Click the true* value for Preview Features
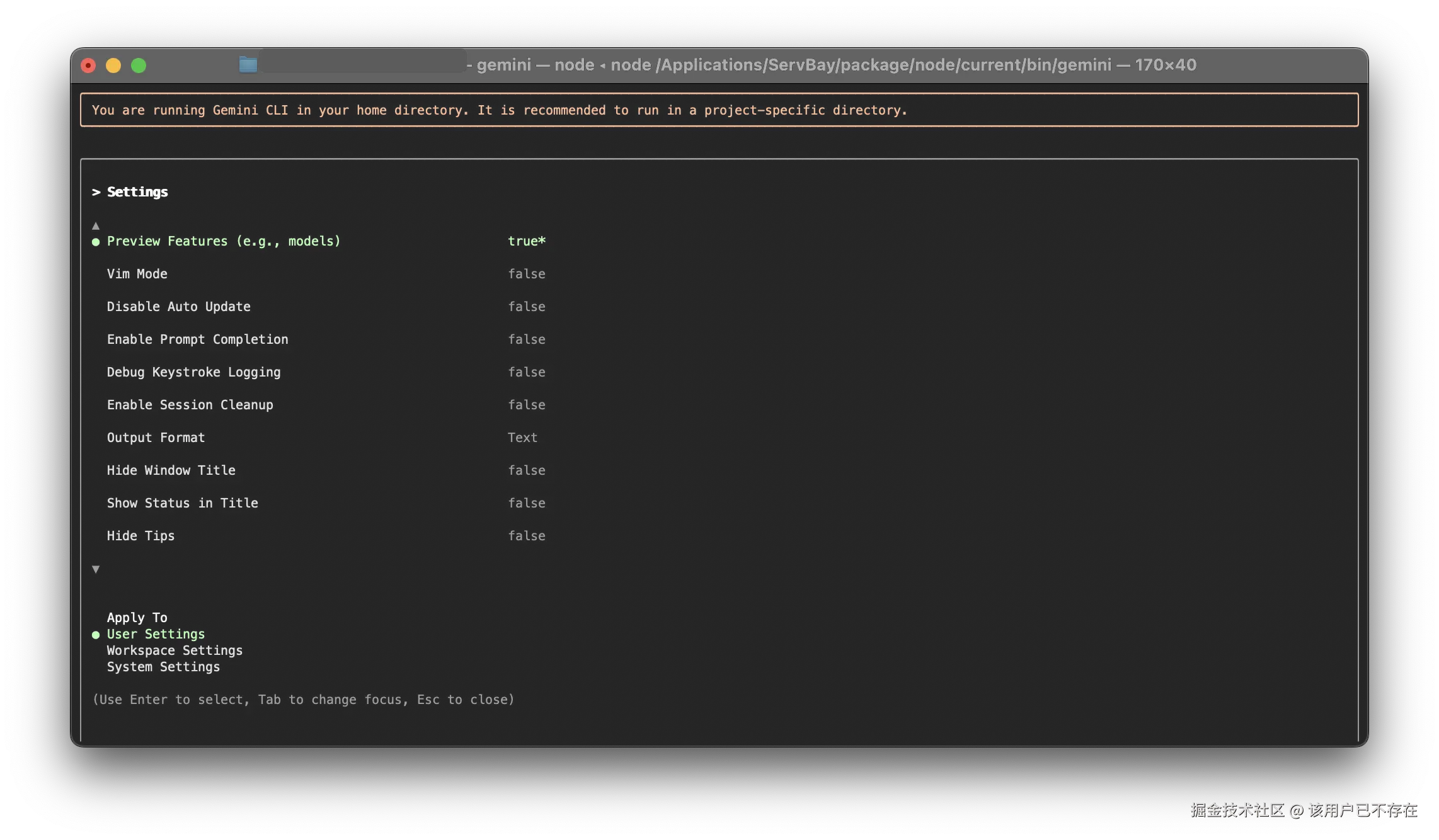The height and width of the screenshot is (840, 1439). coord(527,241)
